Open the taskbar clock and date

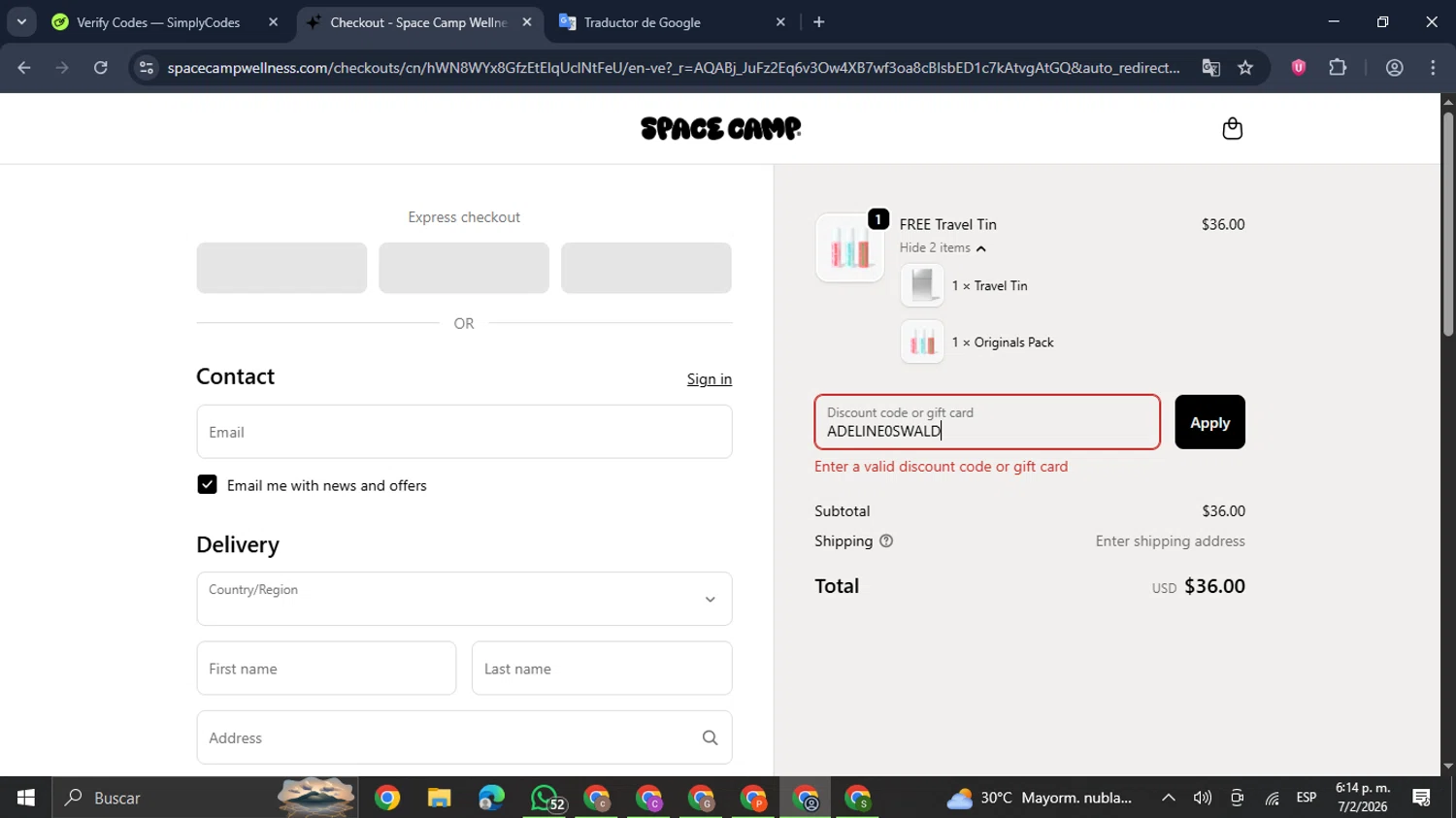point(1363,798)
